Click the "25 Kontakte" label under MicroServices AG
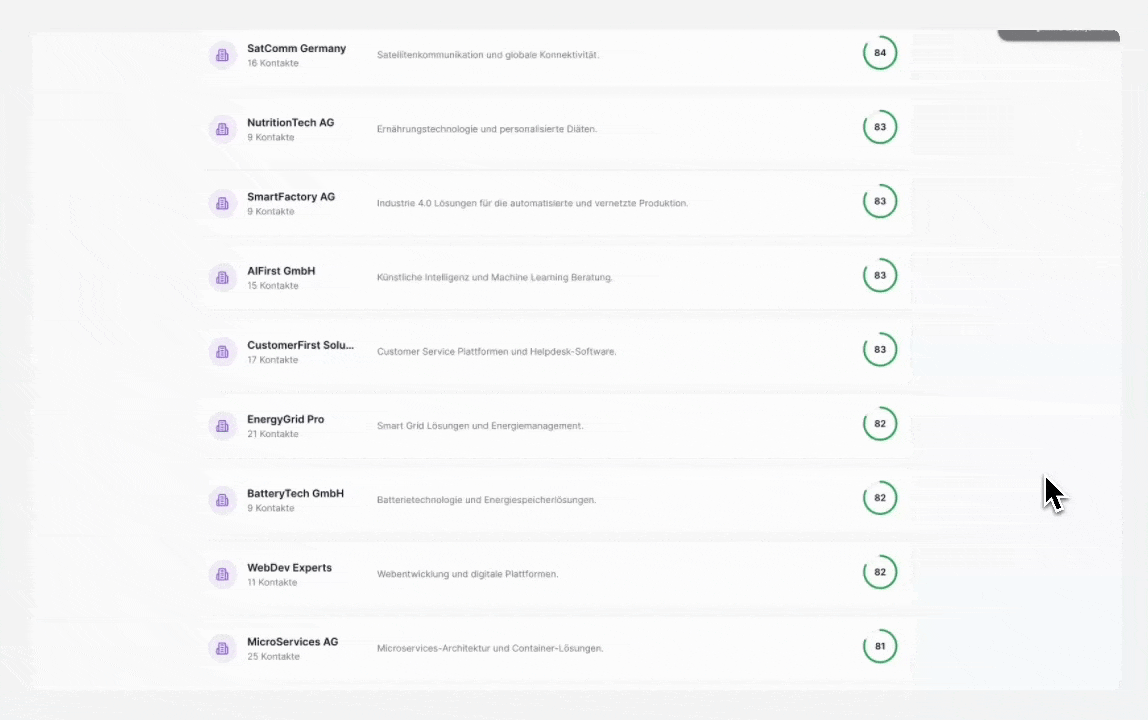Viewport: 1148px width, 720px height. point(273,657)
